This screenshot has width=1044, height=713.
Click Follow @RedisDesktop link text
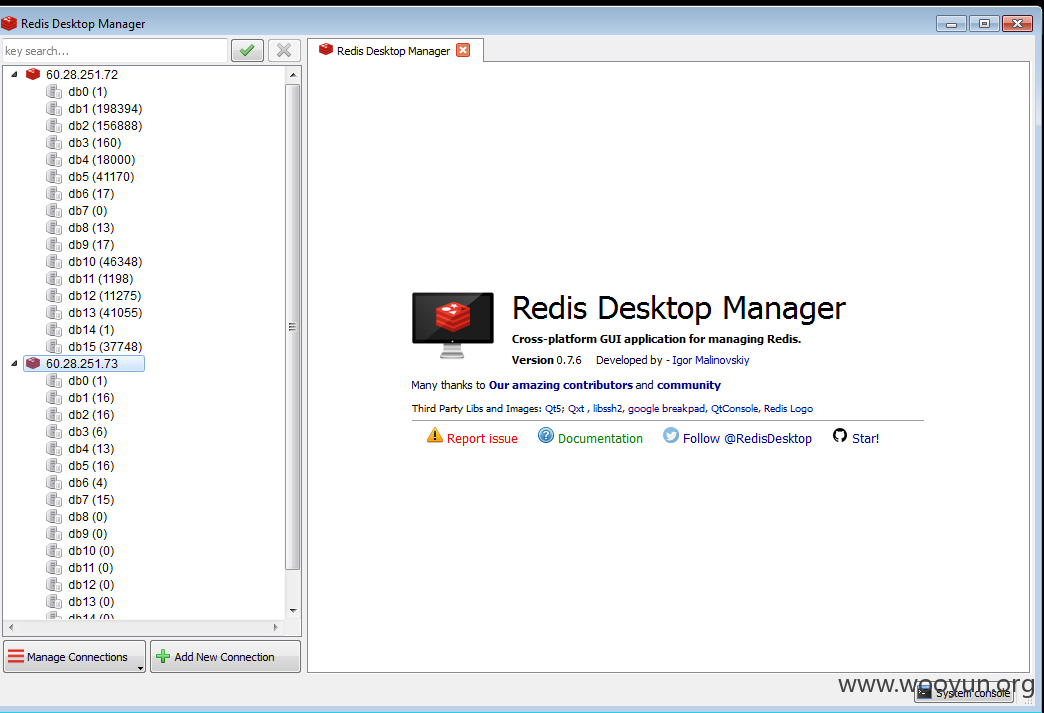(747, 439)
